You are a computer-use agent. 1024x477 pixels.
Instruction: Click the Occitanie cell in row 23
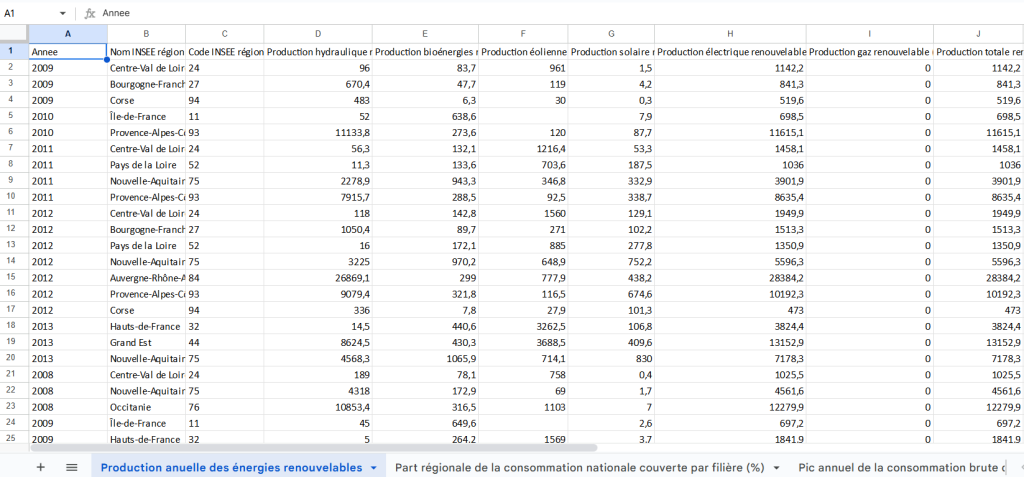pyautogui.click(x=146, y=406)
